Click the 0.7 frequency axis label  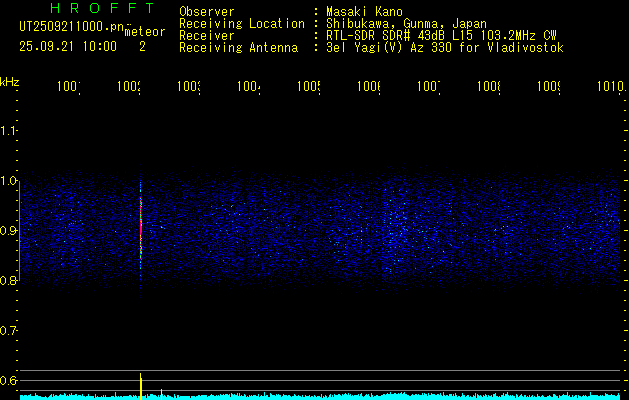click(9, 331)
